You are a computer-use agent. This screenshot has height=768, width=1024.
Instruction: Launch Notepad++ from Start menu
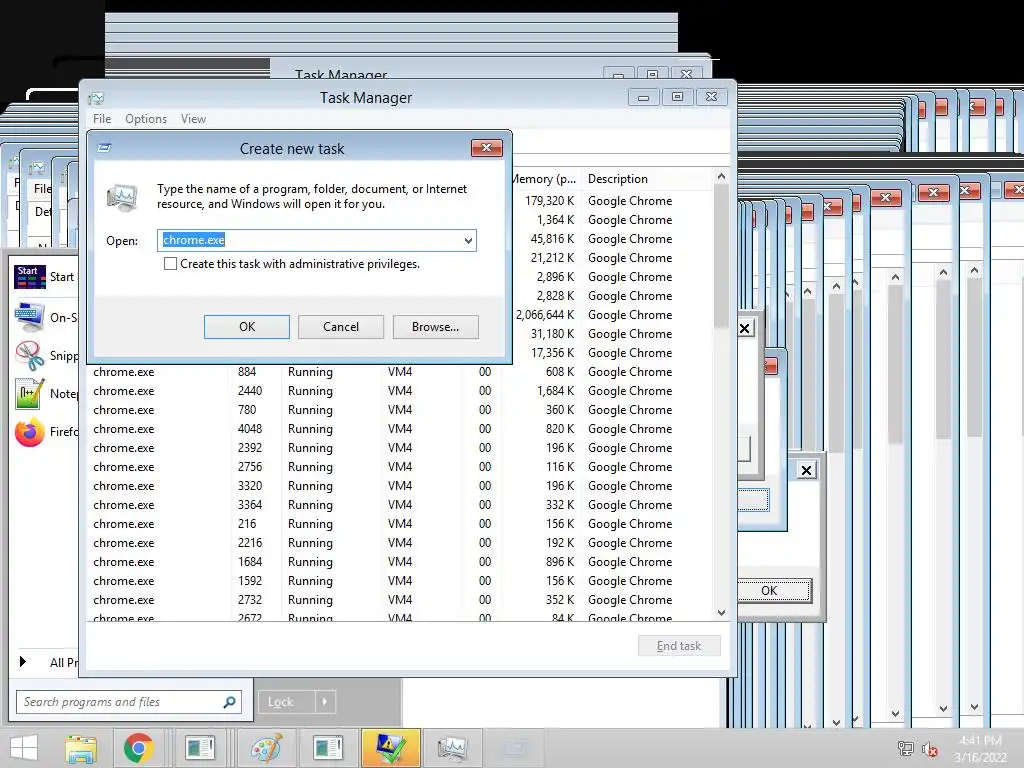pos(29,394)
